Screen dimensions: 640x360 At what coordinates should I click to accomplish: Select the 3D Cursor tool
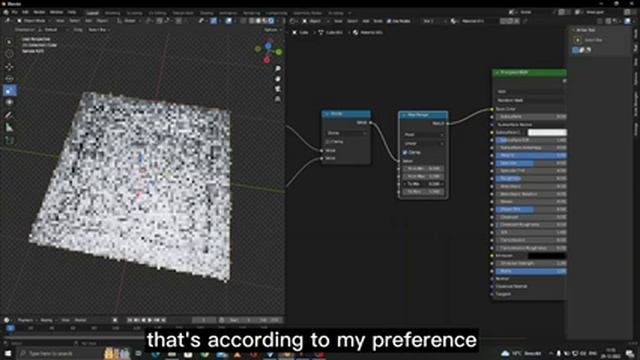click(x=9, y=54)
